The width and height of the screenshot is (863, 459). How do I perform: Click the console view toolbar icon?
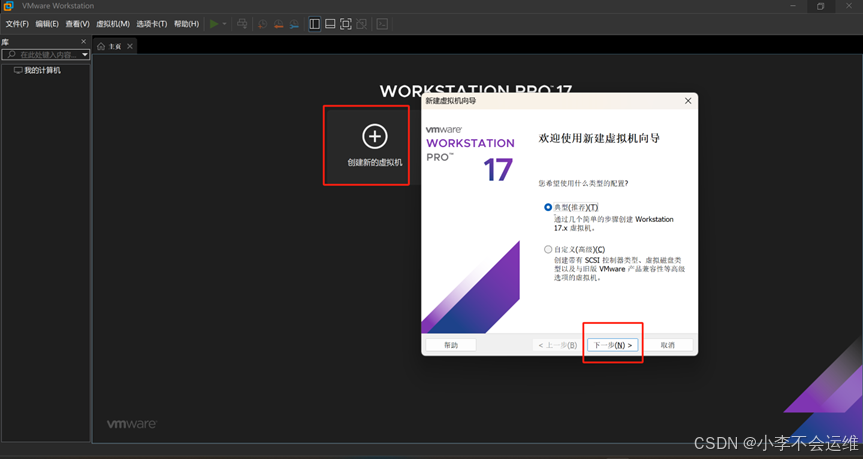point(382,24)
